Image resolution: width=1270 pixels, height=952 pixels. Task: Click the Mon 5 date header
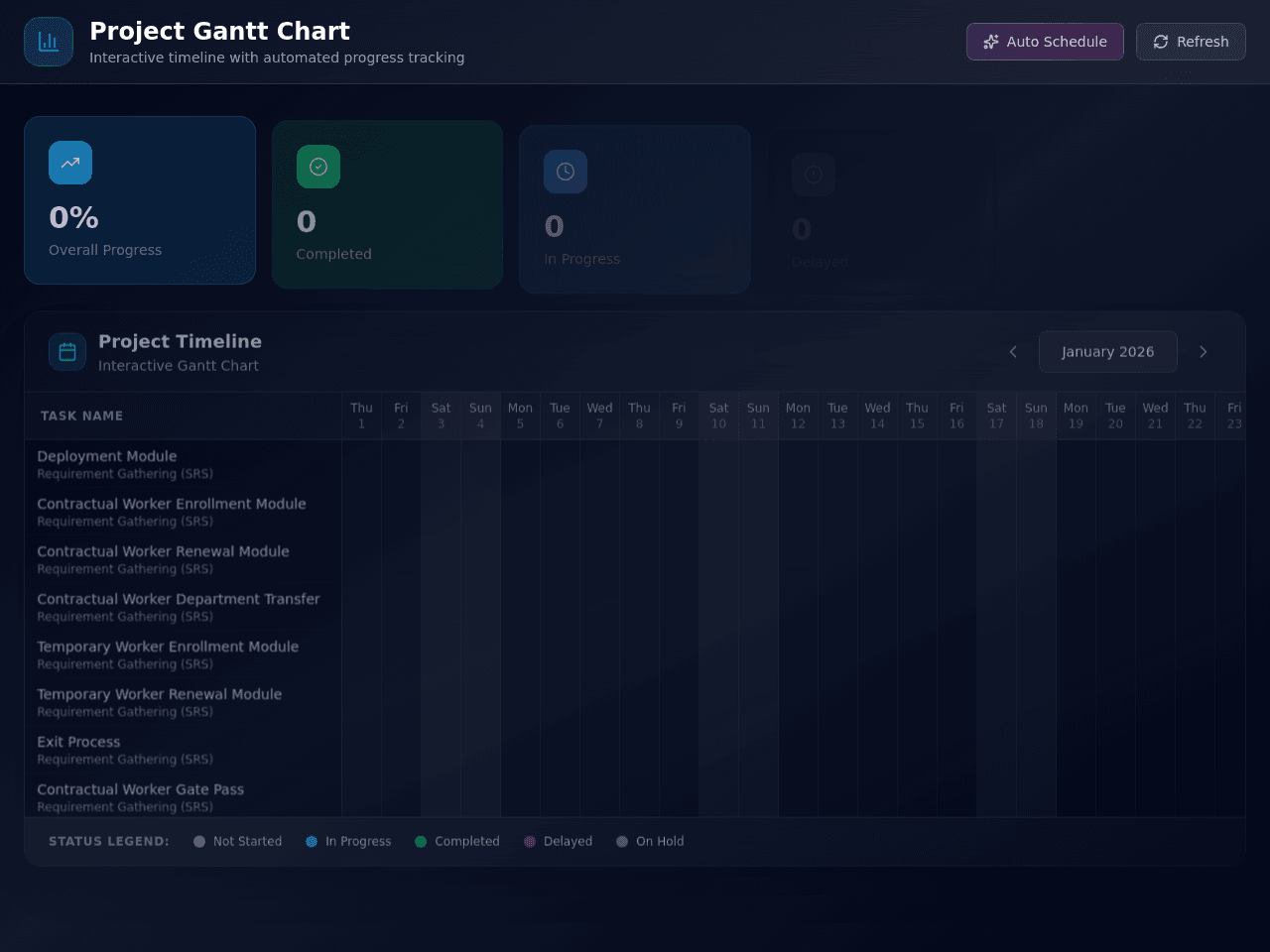tap(520, 416)
